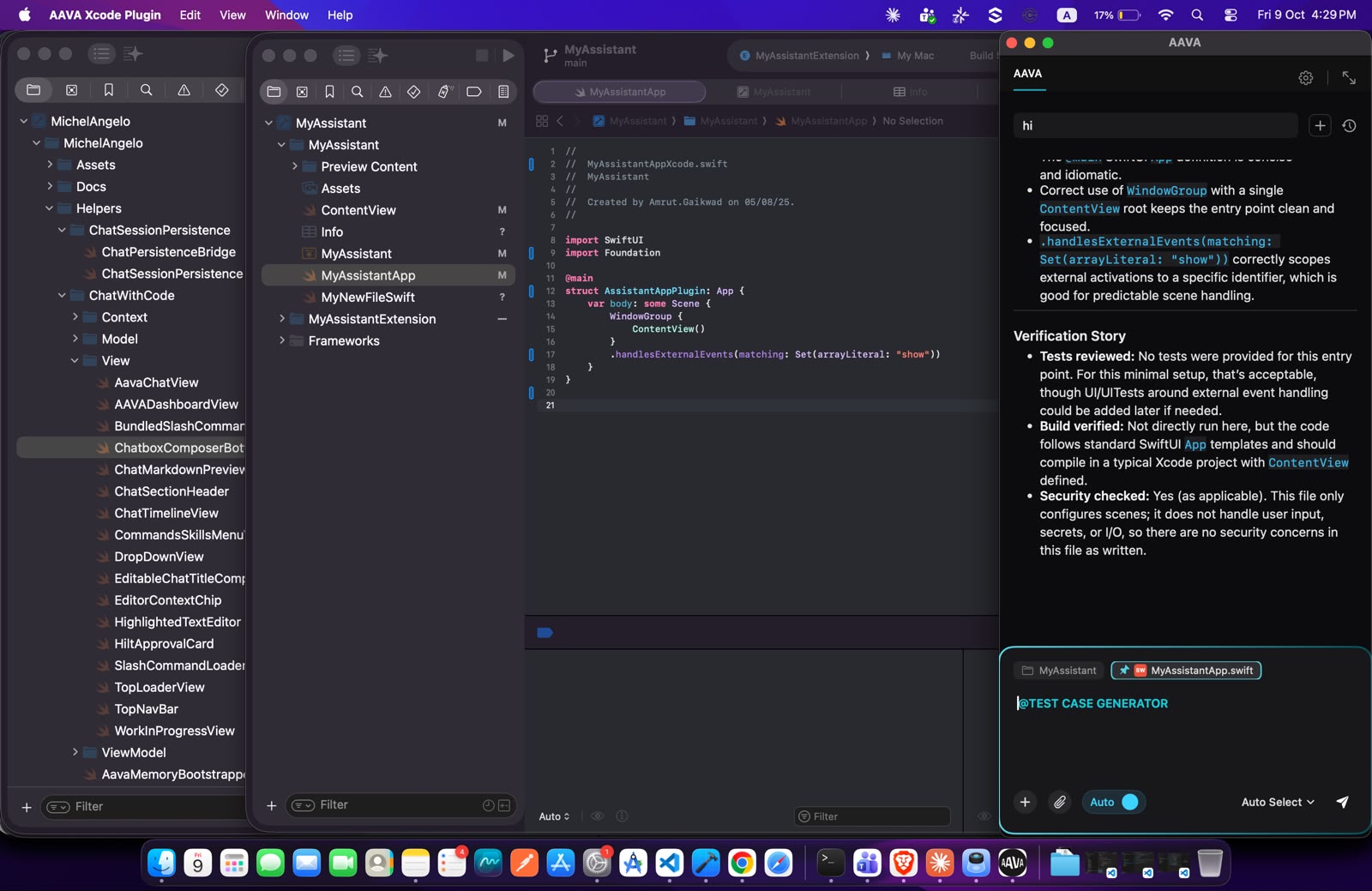
Task: Expand the Preview Content folder
Action: [294, 166]
